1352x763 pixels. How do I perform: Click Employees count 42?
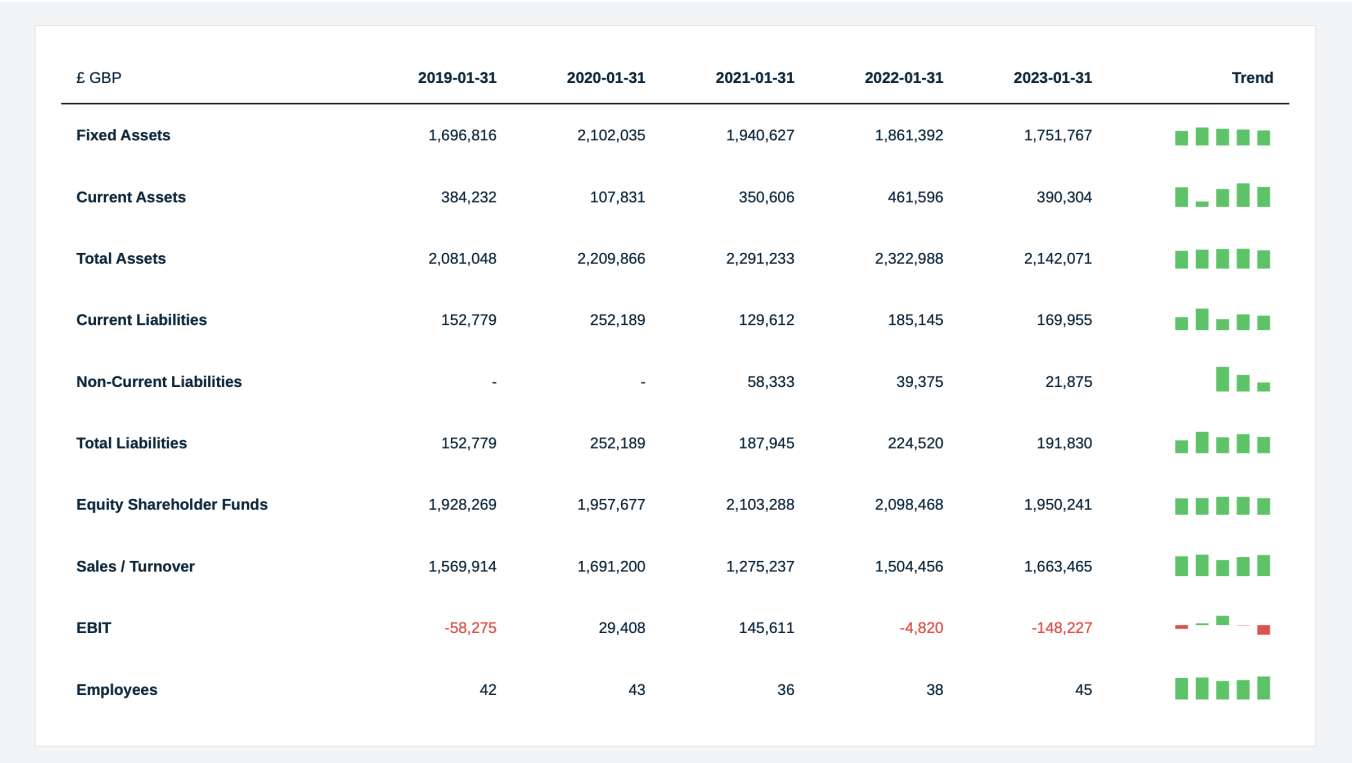pyautogui.click(x=488, y=690)
